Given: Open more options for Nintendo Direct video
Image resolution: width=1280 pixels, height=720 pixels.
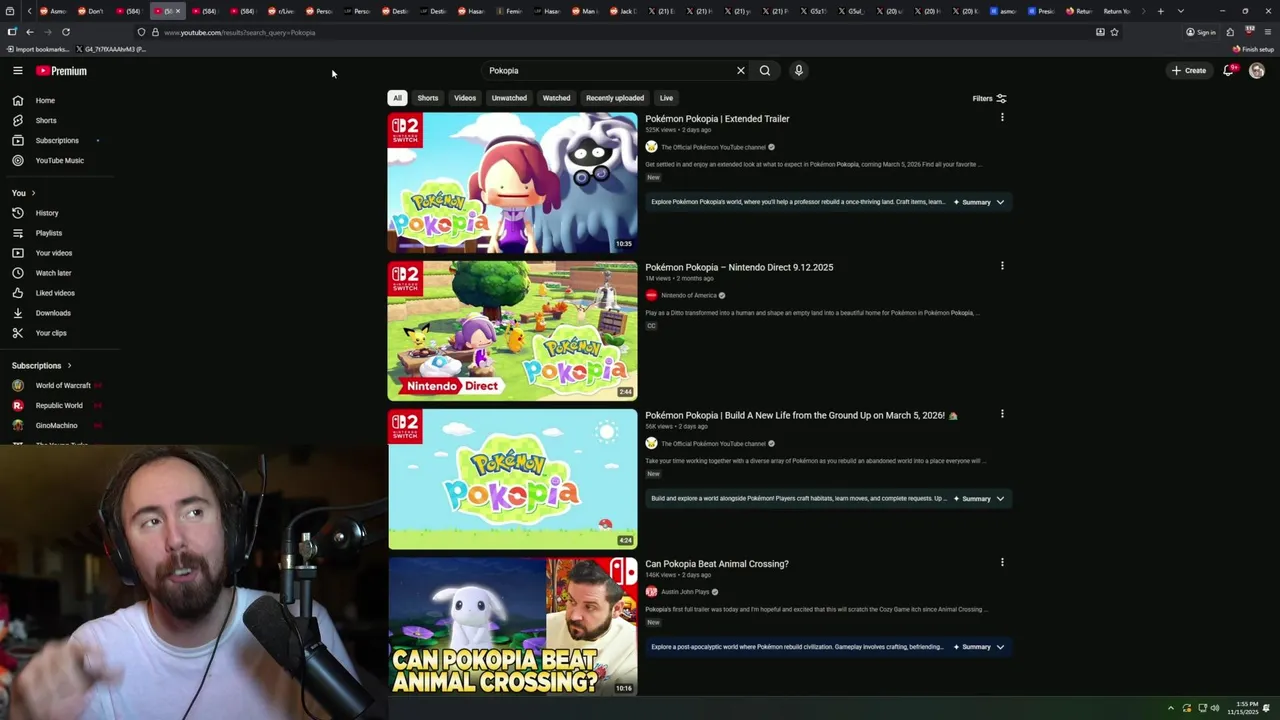Looking at the screenshot, I should tap(1002, 266).
